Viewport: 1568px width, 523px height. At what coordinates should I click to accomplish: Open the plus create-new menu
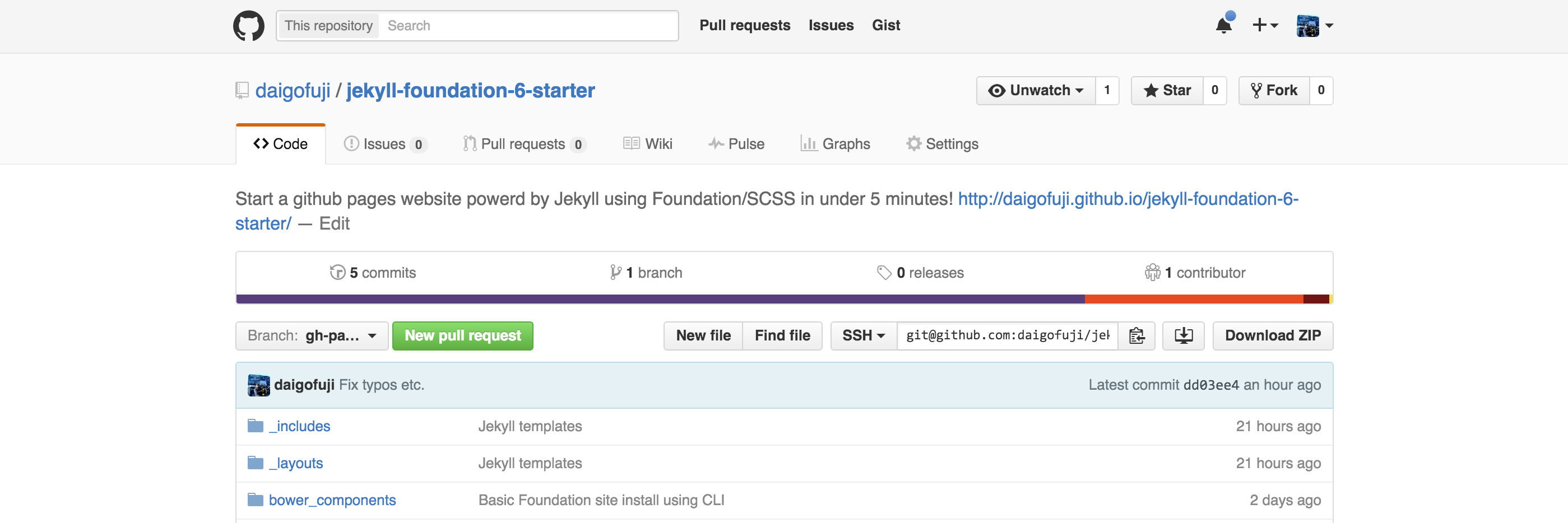click(1265, 25)
